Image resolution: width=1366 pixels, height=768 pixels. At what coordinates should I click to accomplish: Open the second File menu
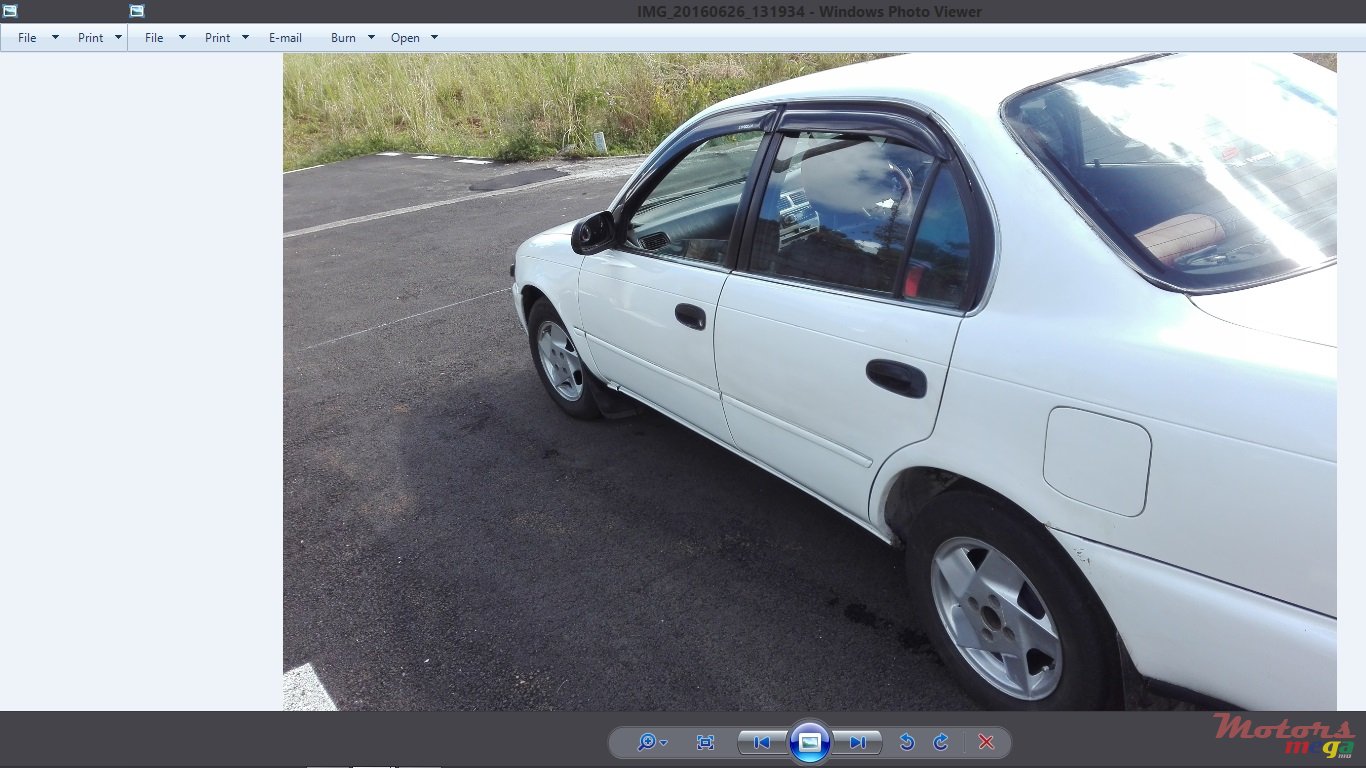(153, 37)
